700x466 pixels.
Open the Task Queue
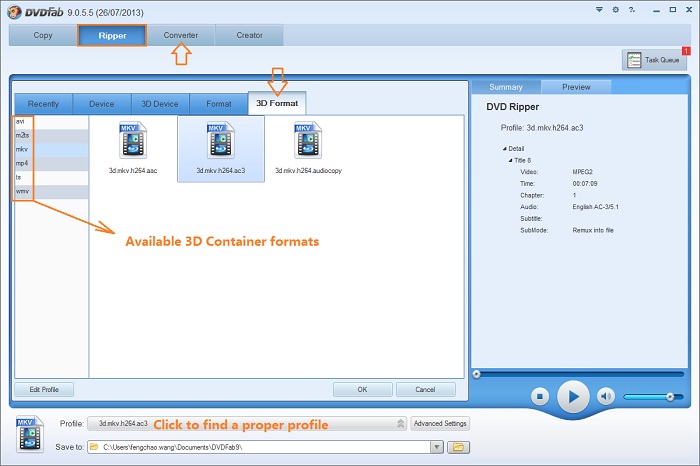(654, 59)
